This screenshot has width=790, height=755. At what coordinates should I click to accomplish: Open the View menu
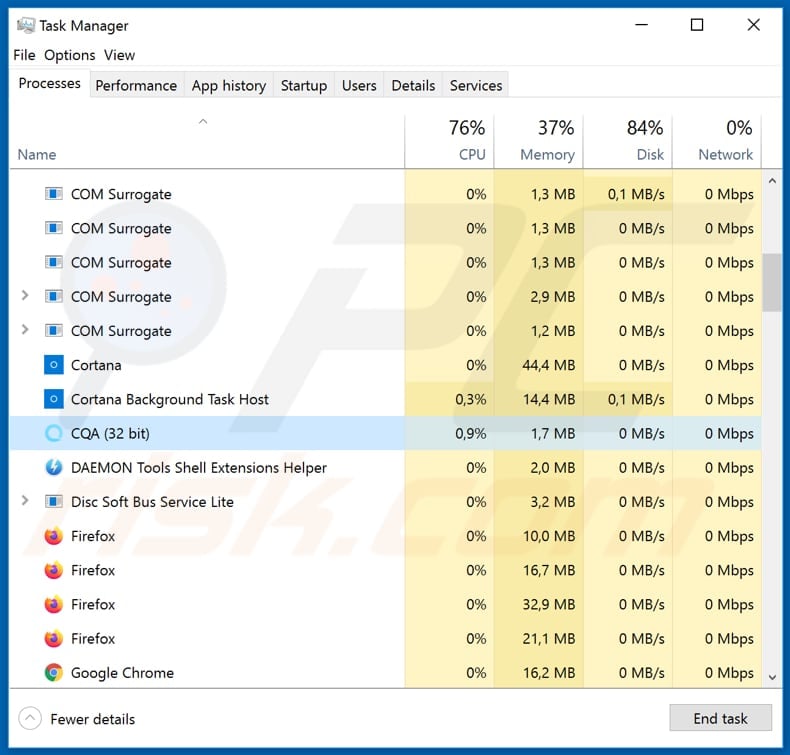(x=119, y=55)
